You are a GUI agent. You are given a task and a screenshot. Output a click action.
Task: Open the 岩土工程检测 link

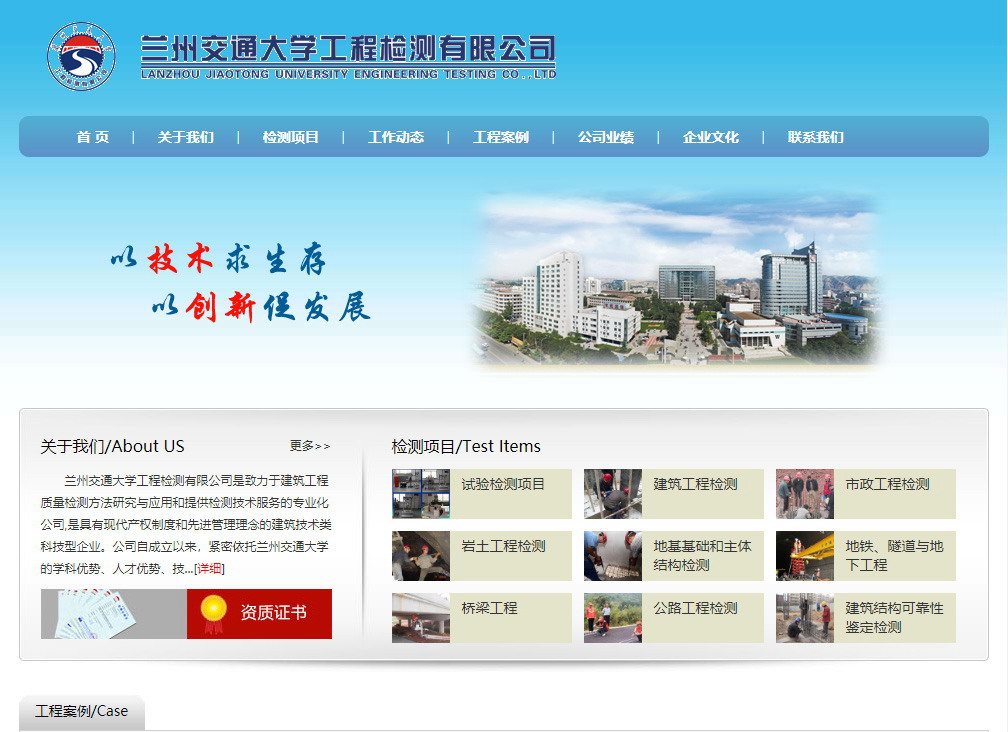click(x=503, y=546)
